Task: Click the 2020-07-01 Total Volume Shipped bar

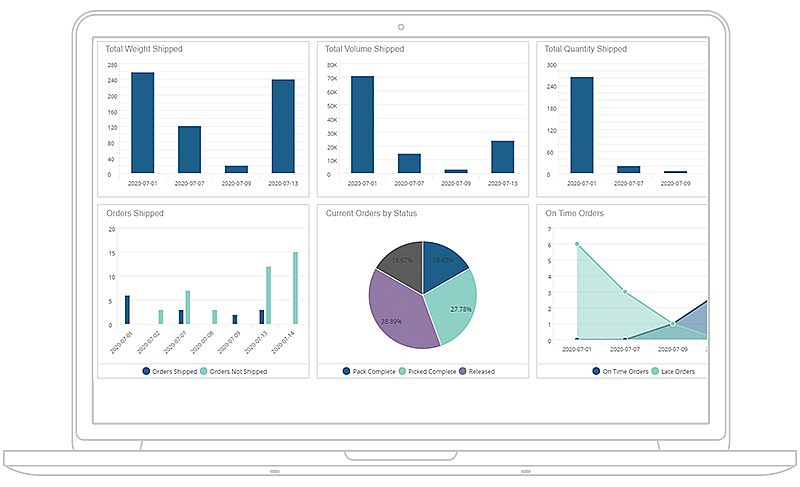Action: [x=362, y=125]
